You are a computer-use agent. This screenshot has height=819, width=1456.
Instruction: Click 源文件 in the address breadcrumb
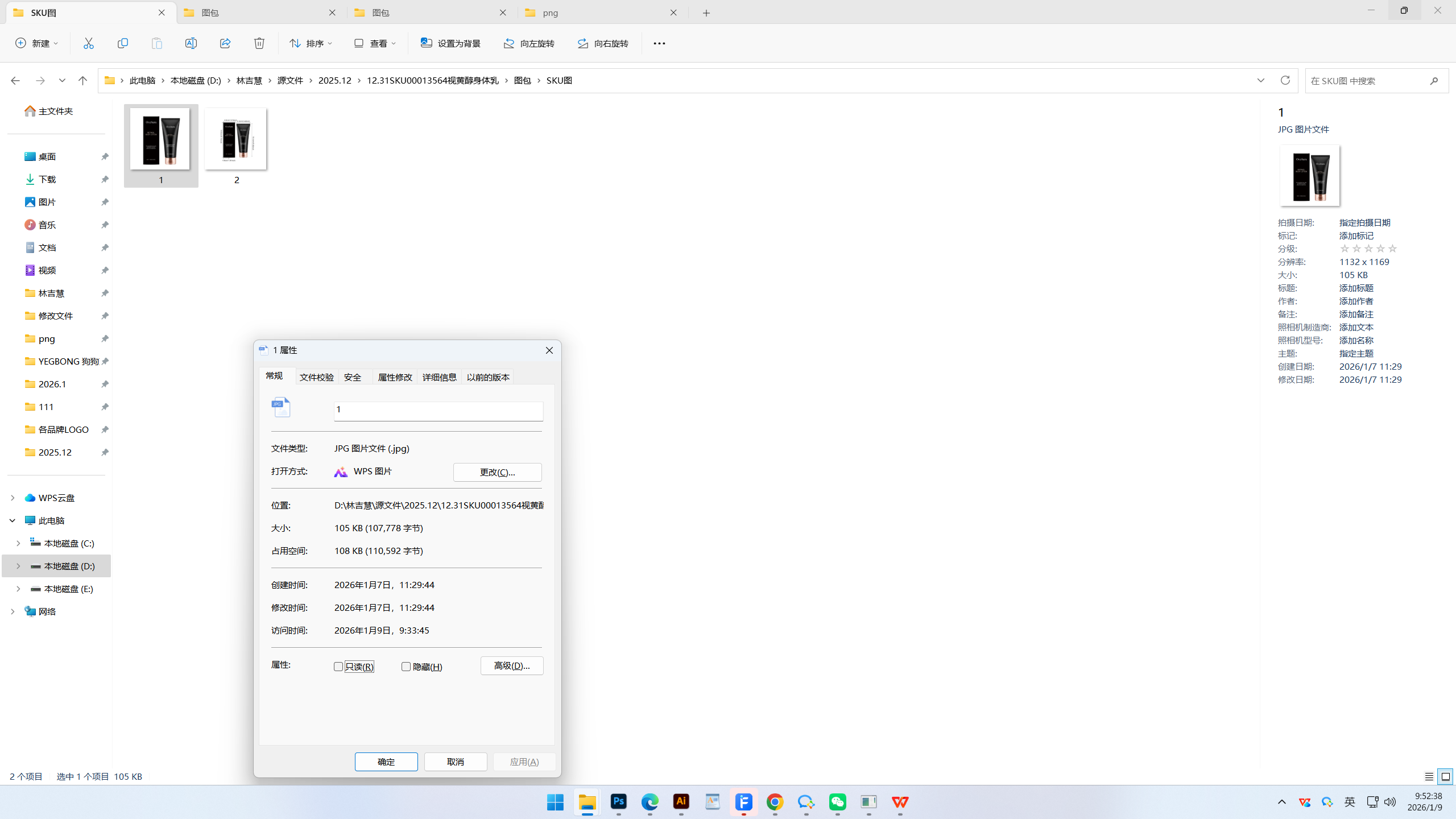click(290, 81)
